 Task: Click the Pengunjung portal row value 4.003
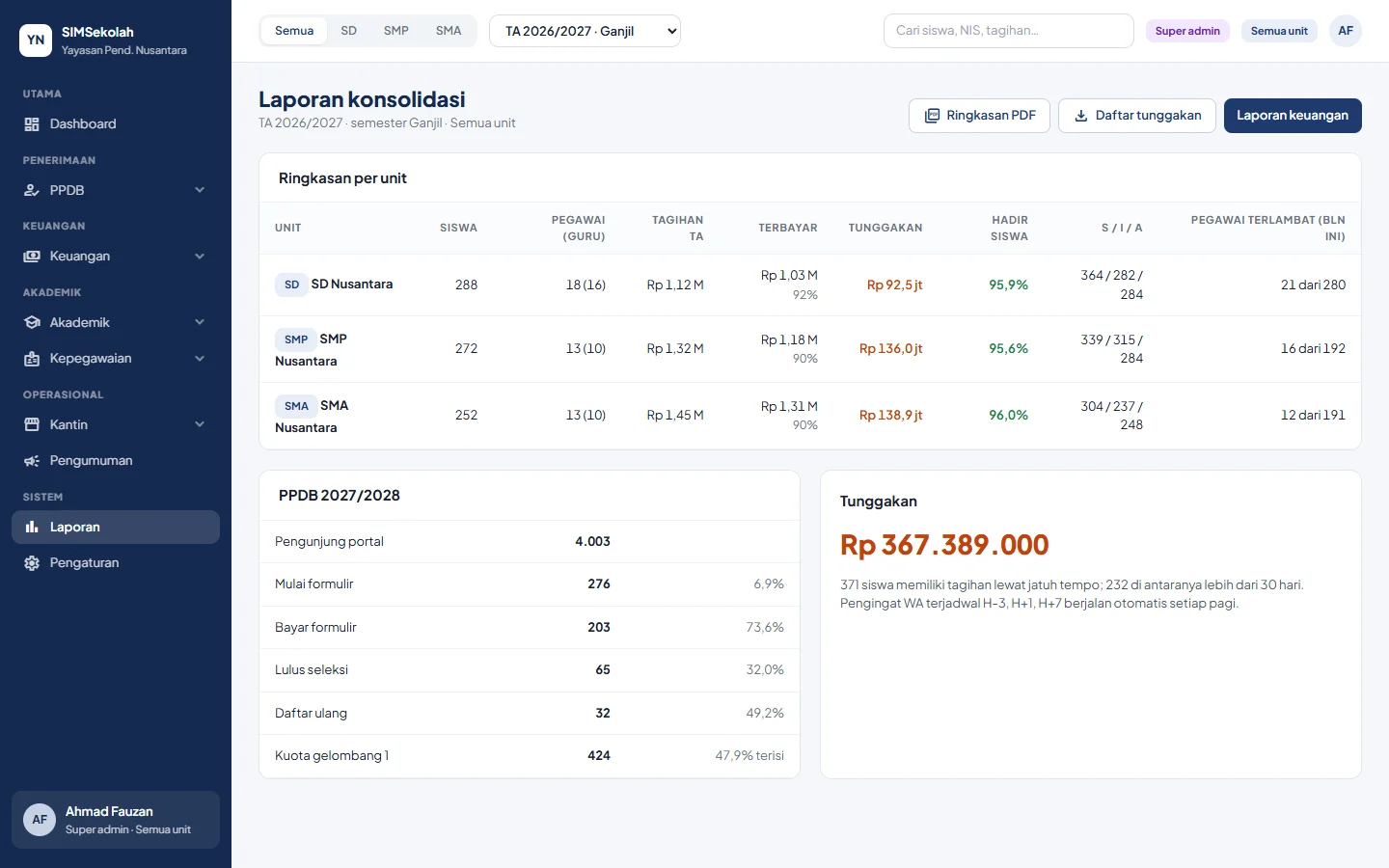point(592,542)
